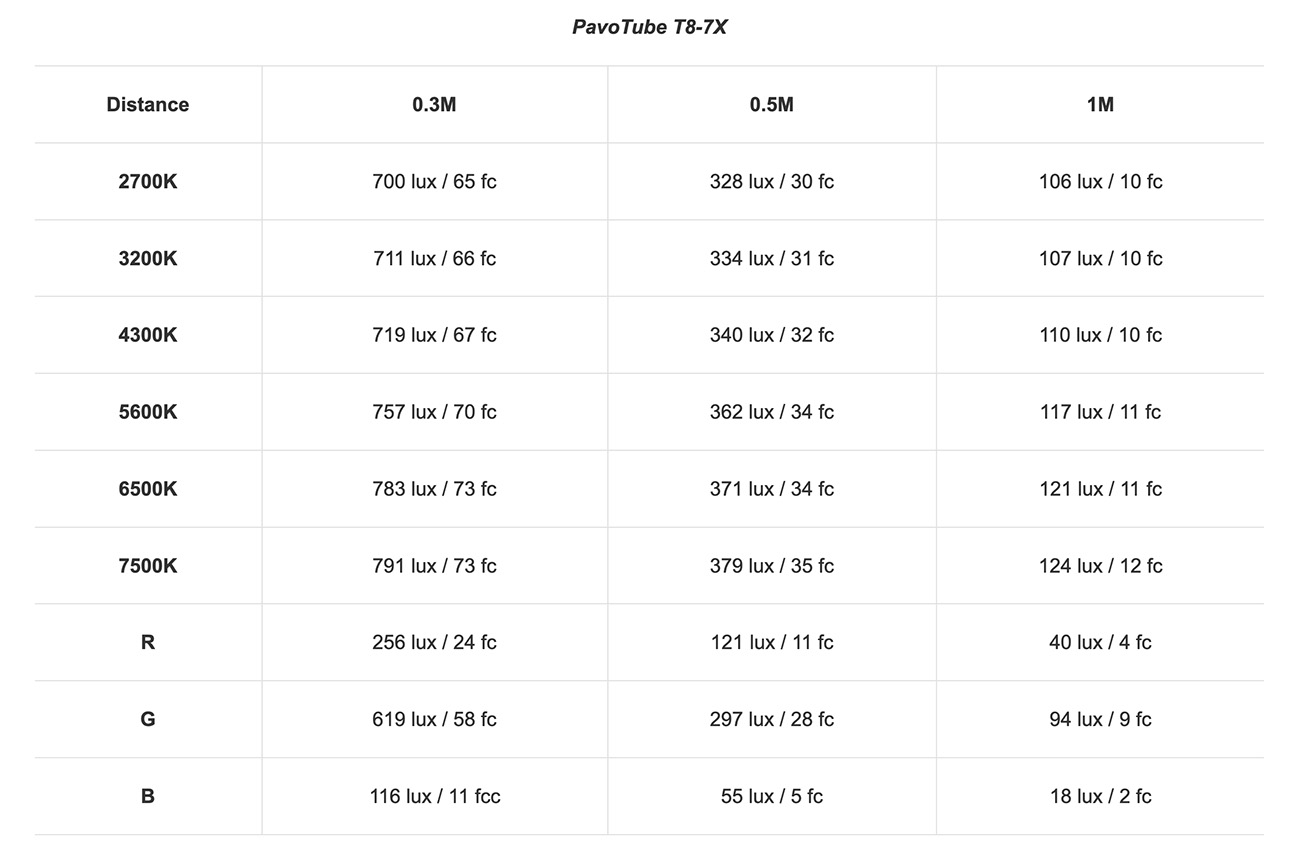The image size is (1300, 864).
Task: Select the 116 lux / 11 fcc cell
Action: click(434, 797)
